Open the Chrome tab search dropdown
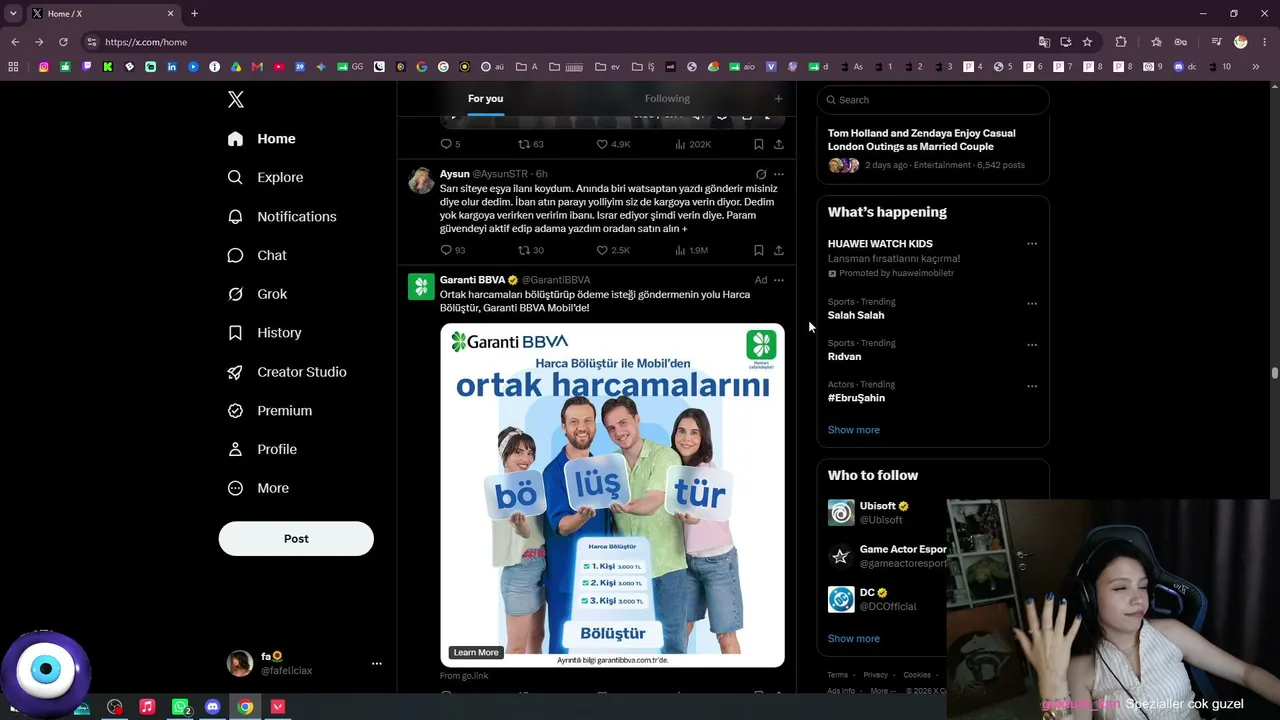Screen dimensions: 1280x720 13,14
